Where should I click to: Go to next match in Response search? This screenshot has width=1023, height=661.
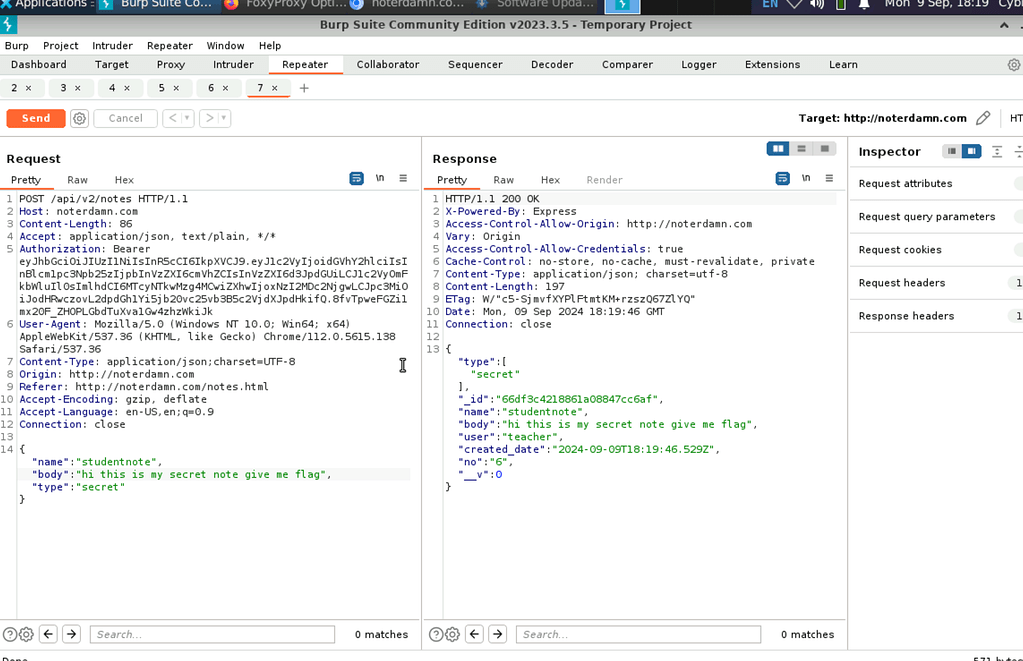point(497,634)
